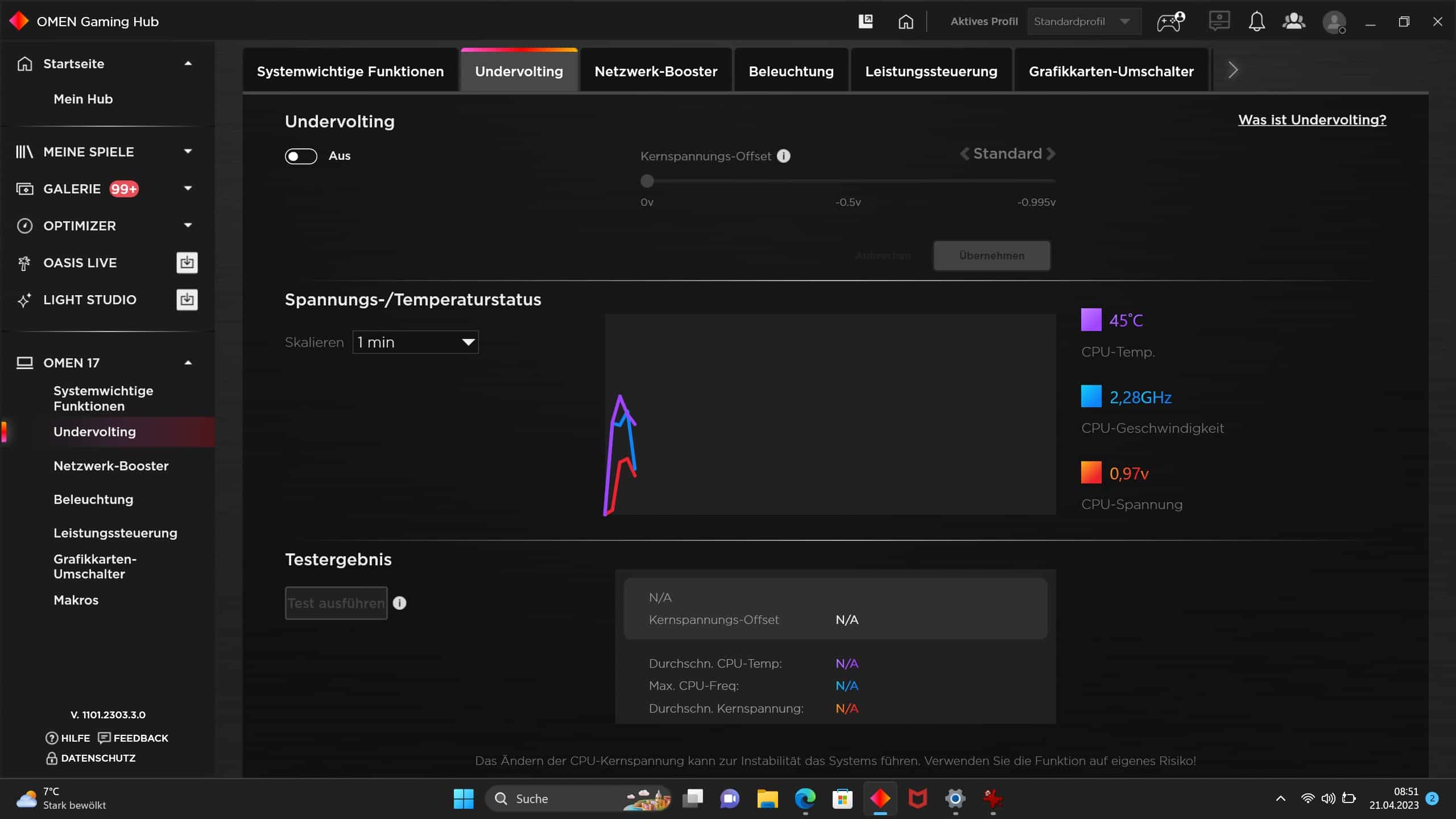Expand the MEINE SPIELE section

pyautogui.click(x=188, y=151)
